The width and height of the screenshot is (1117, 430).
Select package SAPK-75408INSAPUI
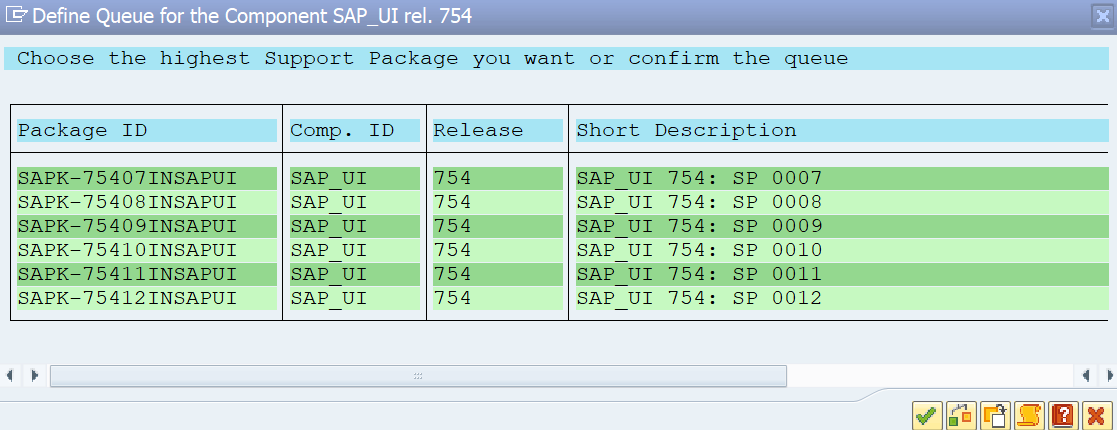tap(147, 202)
